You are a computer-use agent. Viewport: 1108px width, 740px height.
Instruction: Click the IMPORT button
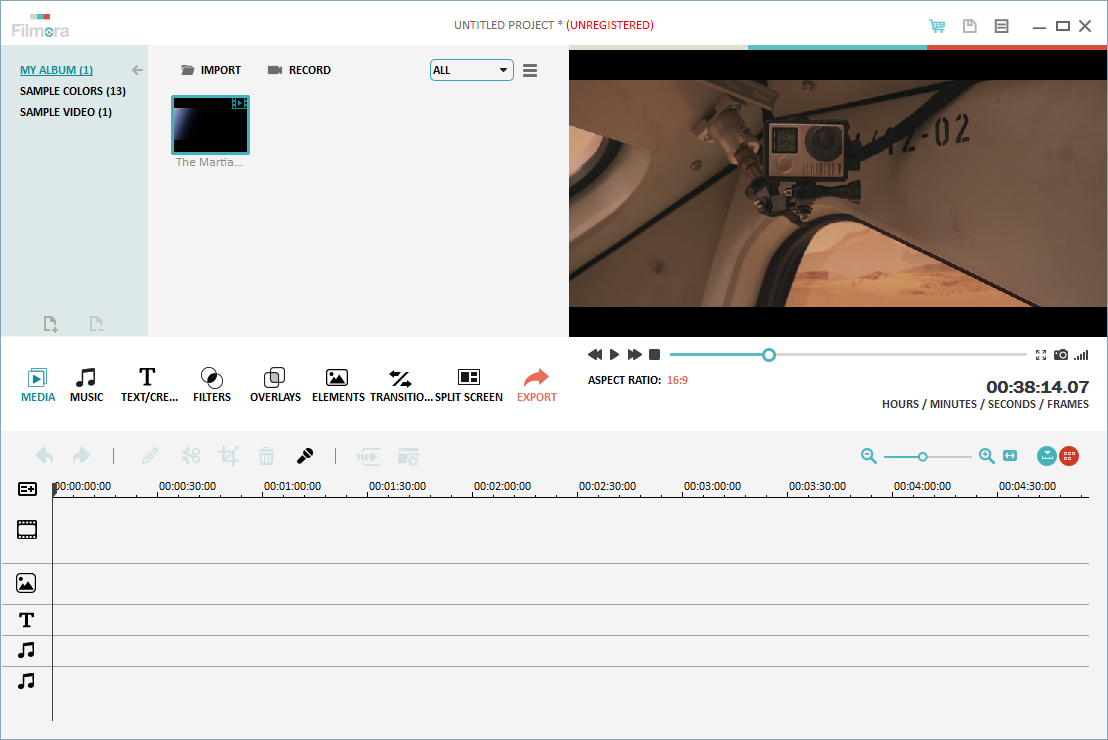(x=211, y=70)
